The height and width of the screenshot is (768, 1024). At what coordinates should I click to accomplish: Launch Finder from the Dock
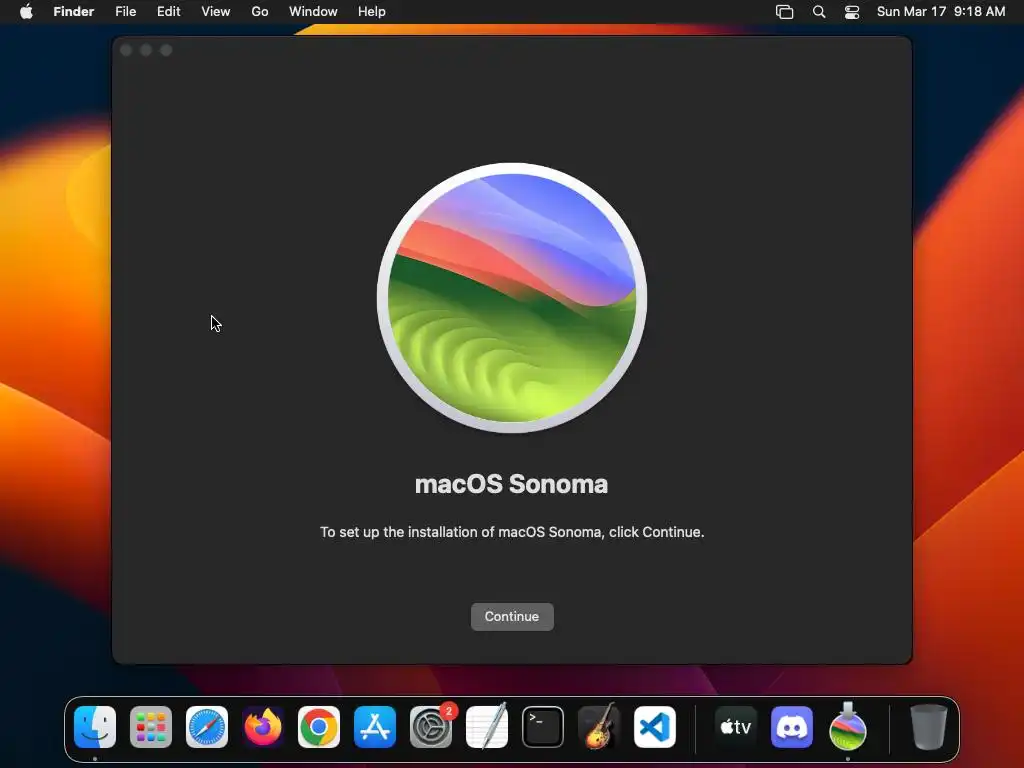[95, 727]
